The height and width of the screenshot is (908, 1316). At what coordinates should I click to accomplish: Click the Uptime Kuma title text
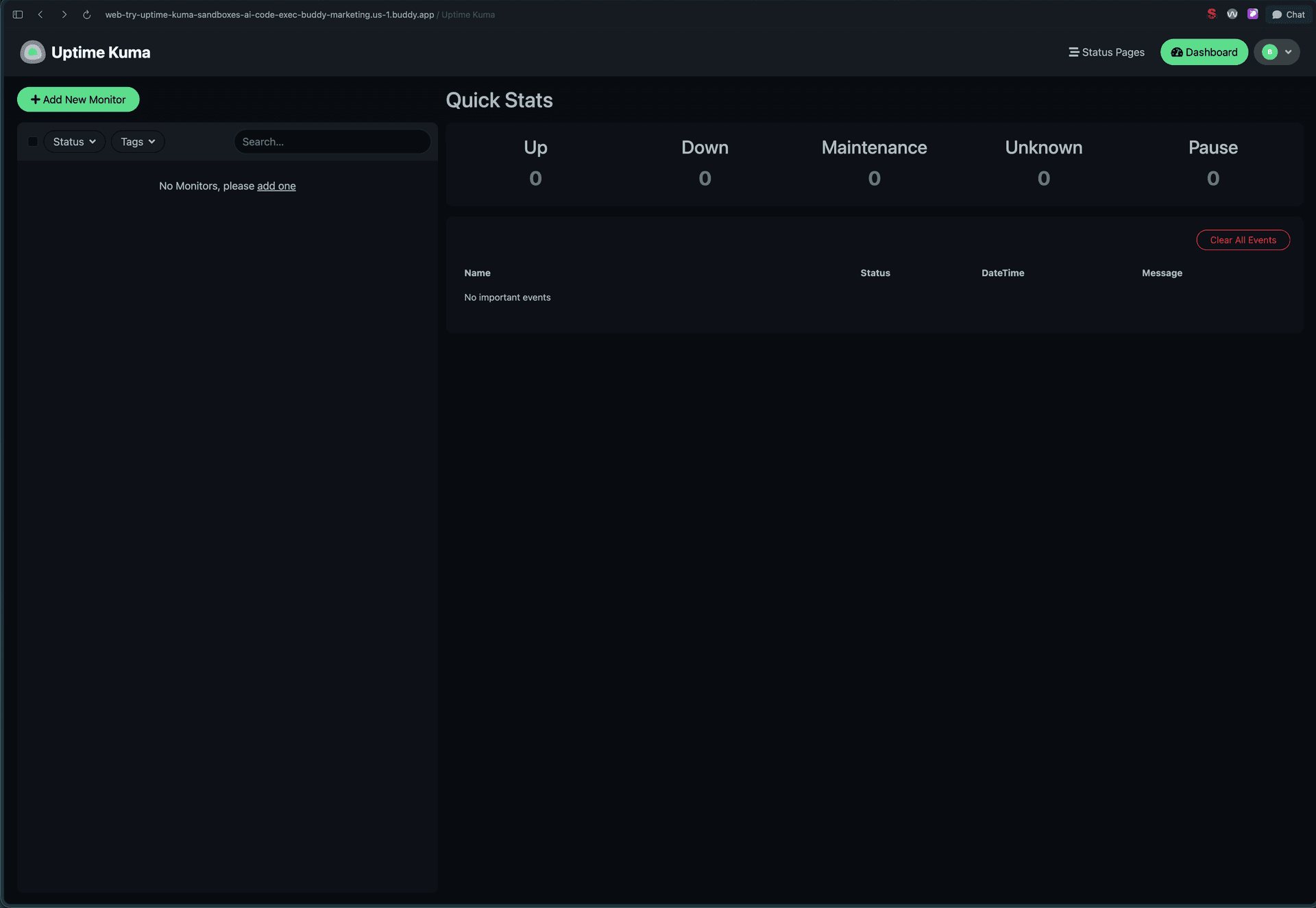point(101,52)
